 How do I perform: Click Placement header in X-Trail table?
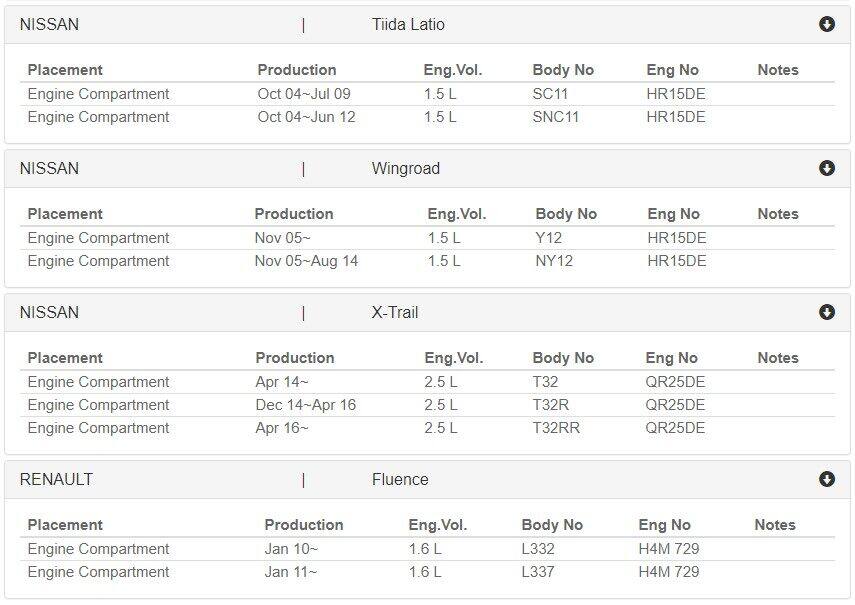tap(65, 358)
